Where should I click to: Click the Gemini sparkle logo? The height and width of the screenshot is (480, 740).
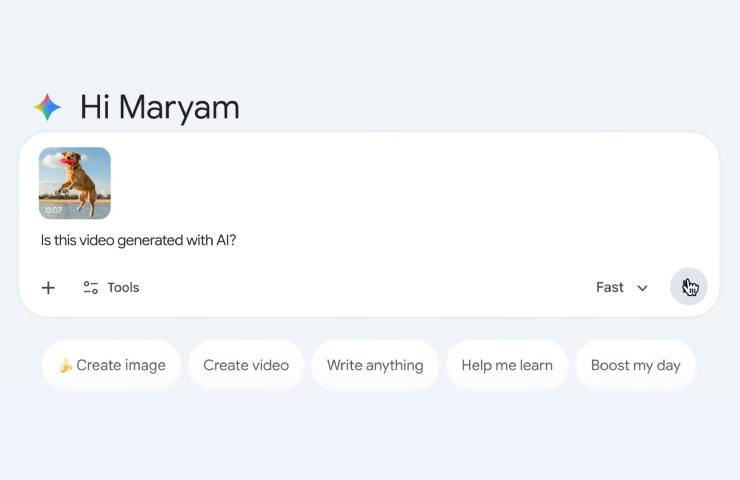pyautogui.click(x=47, y=107)
